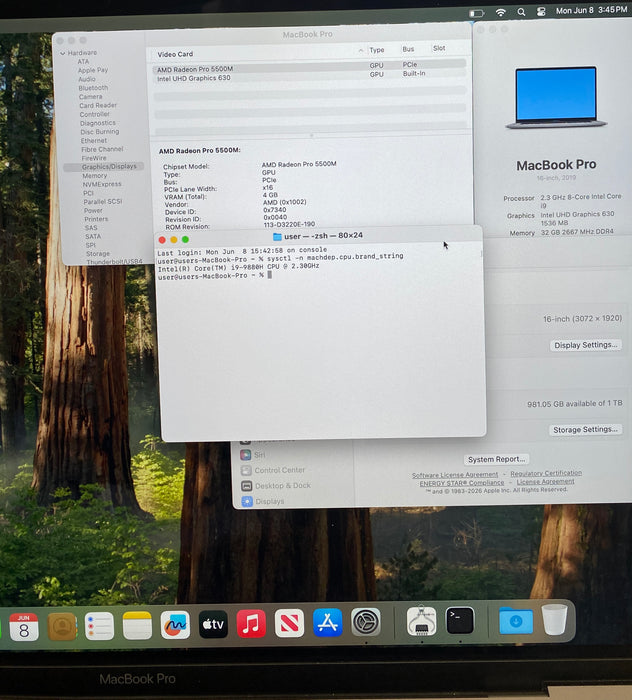Open the Downloads folder in the Dock
This screenshot has height=700, width=632.
point(516,621)
